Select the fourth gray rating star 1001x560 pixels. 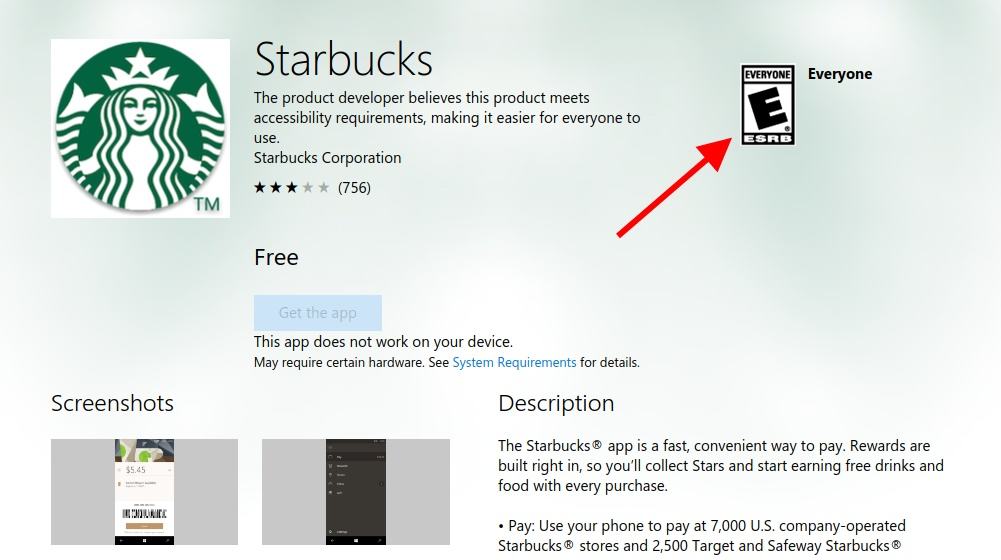(x=308, y=187)
